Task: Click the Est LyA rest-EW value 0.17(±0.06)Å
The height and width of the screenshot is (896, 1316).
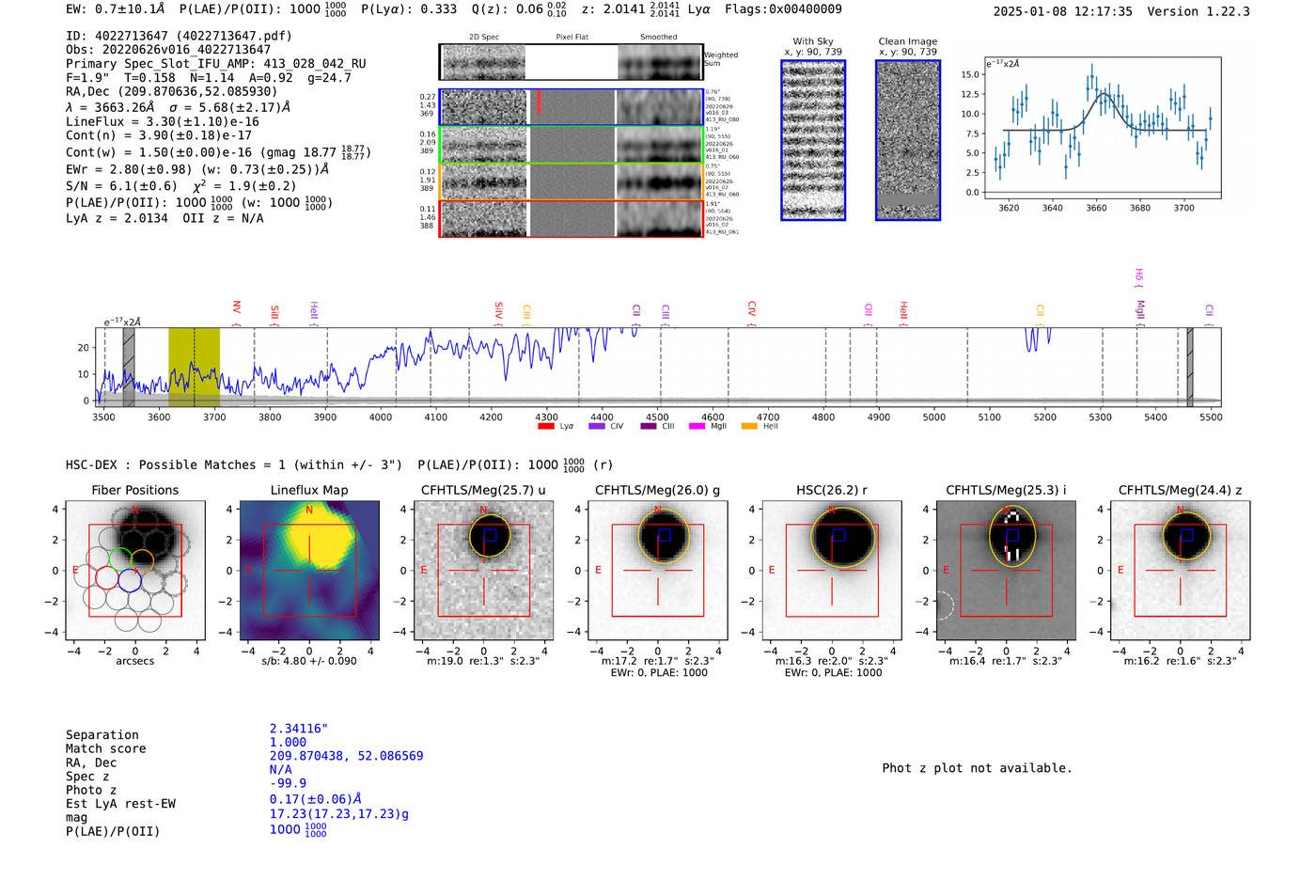Action: [316, 799]
